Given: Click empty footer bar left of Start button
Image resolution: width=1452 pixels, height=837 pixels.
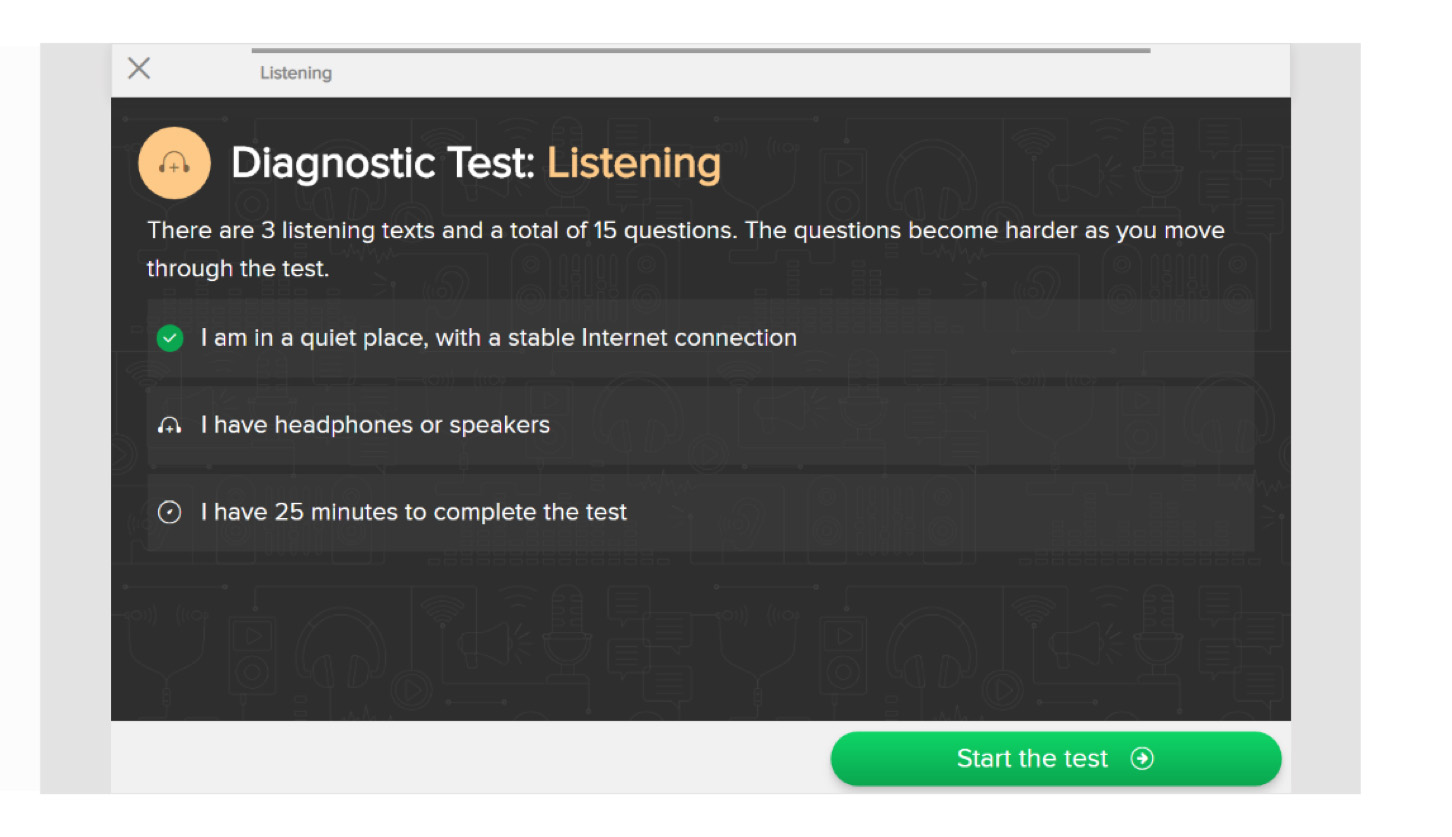Looking at the screenshot, I should tap(470, 758).
